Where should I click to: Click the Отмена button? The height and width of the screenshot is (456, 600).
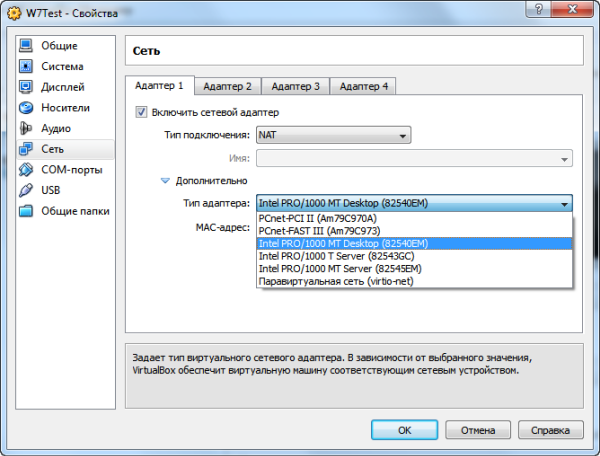(x=478, y=430)
